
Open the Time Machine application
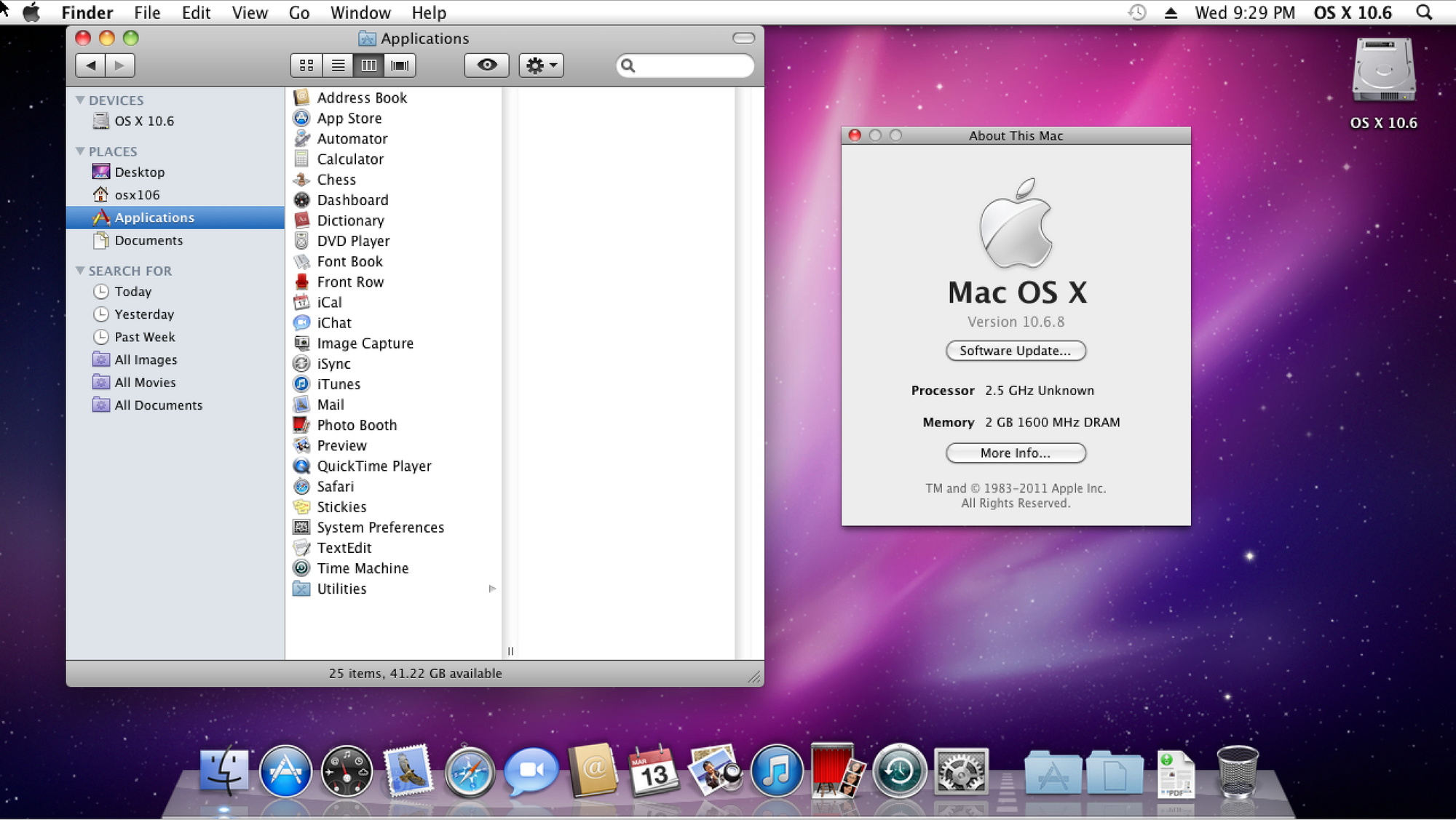tap(362, 568)
